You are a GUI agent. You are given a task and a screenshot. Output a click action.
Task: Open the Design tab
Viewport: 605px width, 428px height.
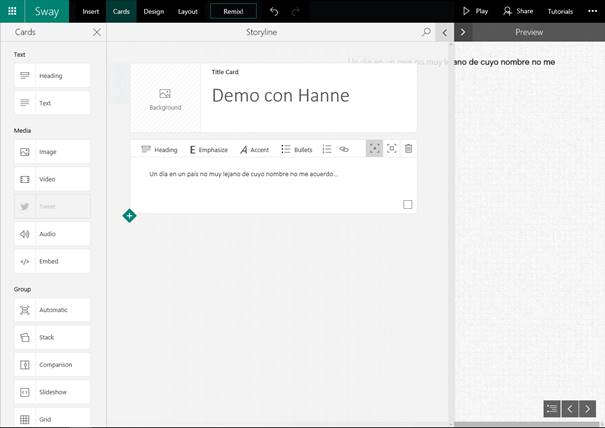point(154,11)
